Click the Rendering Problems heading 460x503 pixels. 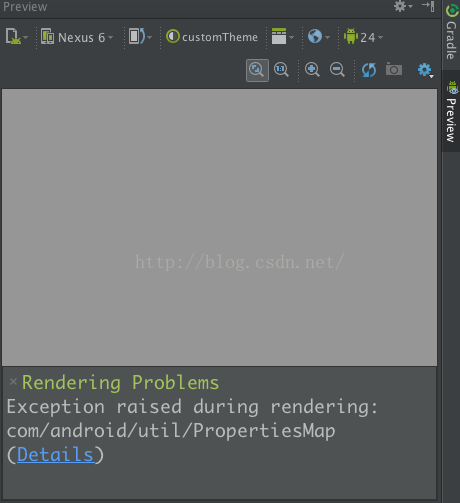[121, 383]
